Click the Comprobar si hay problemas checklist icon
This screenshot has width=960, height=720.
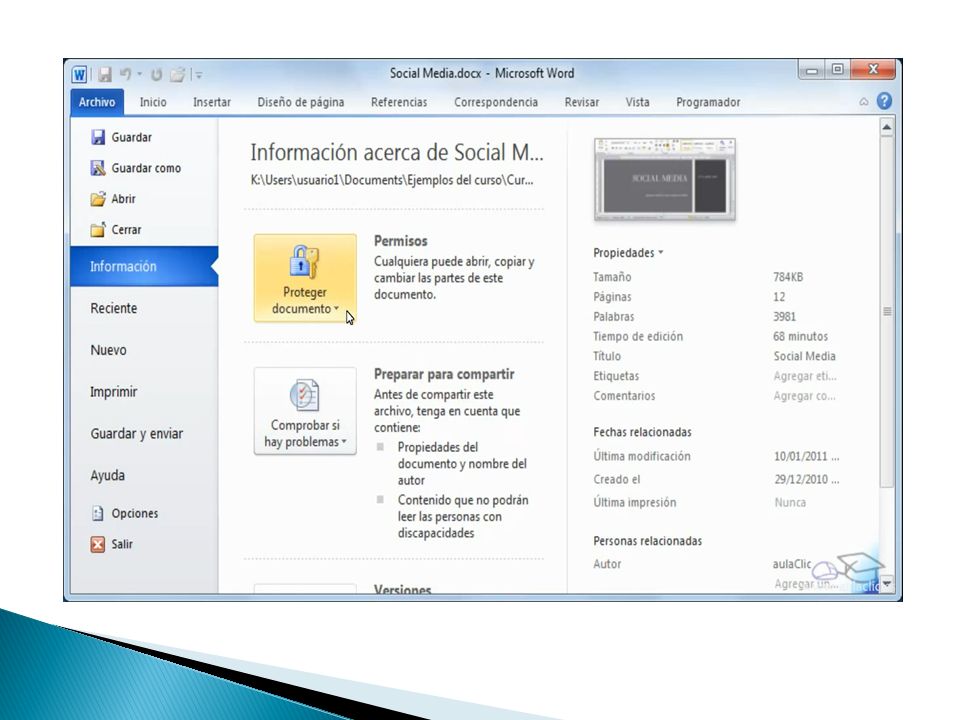[304, 395]
